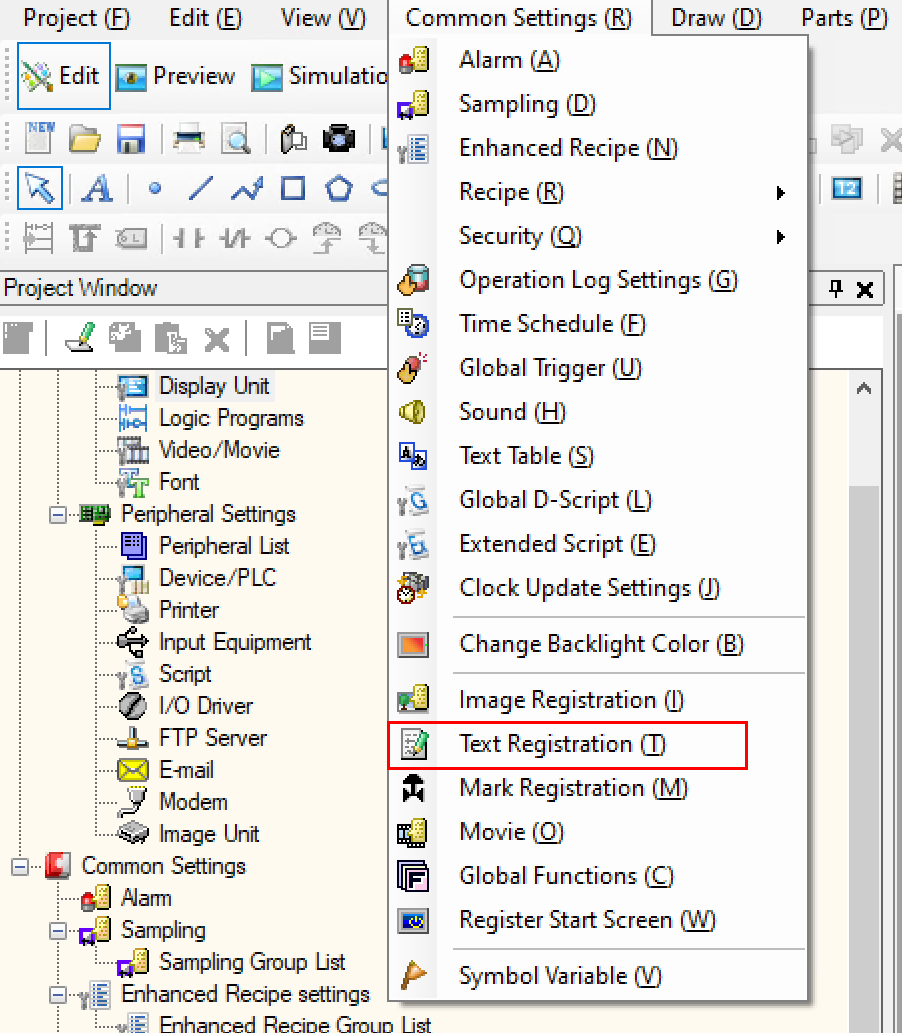Select the straight Line draw tool
Screen dimensions: 902x1033
[201, 188]
